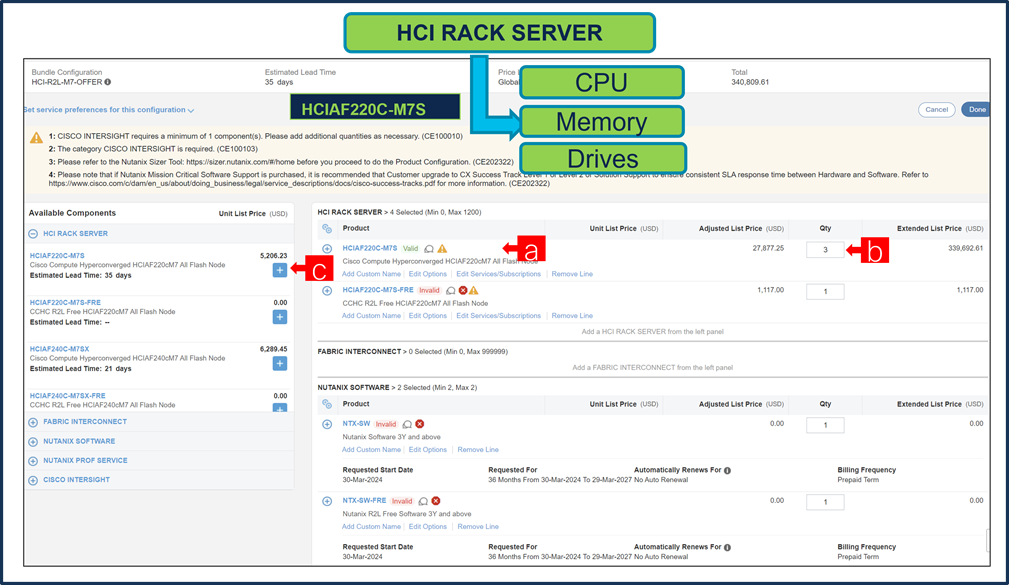Click the Extended List Price 339,692.61

[965, 248]
